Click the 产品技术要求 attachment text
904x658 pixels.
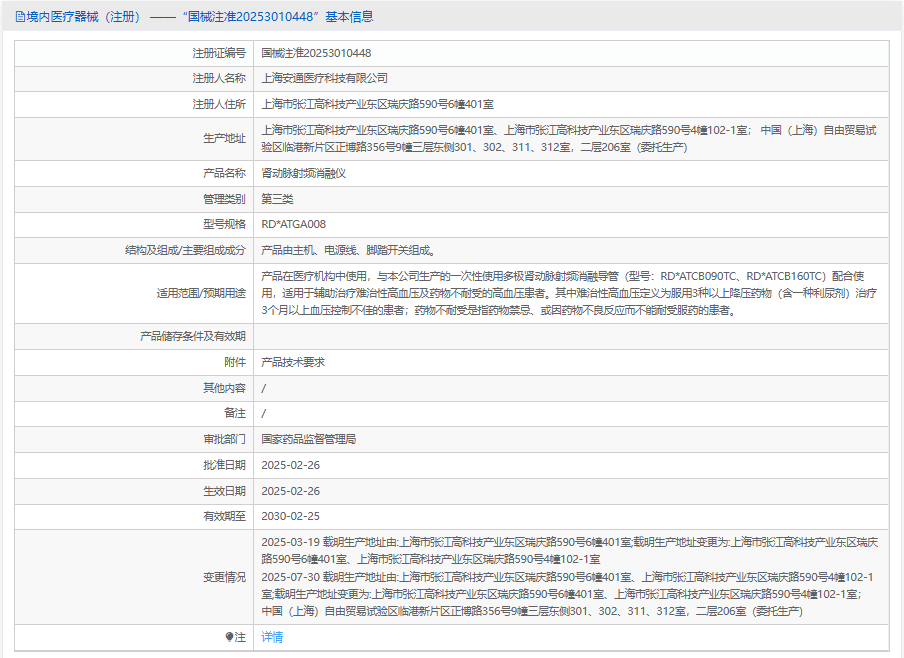[293, 362]
